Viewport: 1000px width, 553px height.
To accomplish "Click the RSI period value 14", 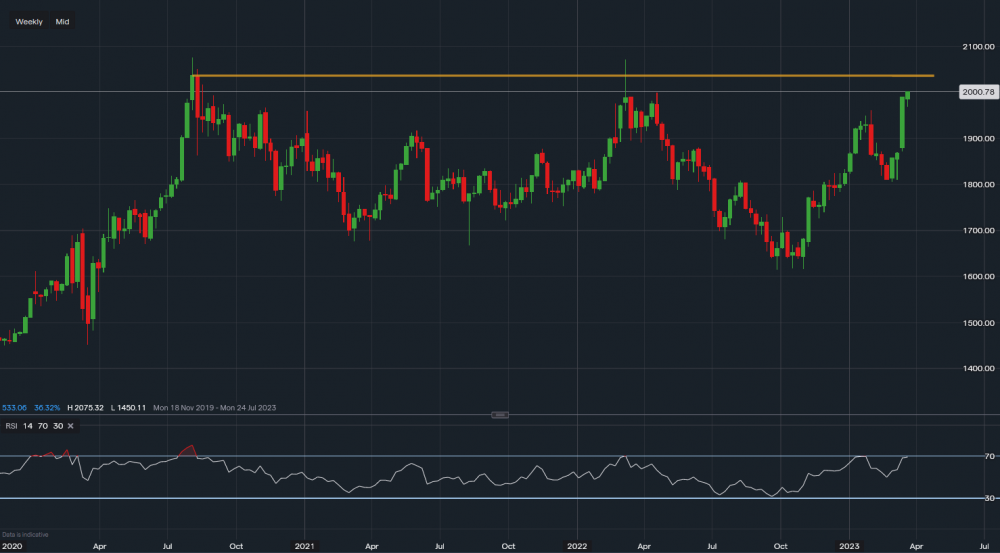I will (x=30, y=426).
